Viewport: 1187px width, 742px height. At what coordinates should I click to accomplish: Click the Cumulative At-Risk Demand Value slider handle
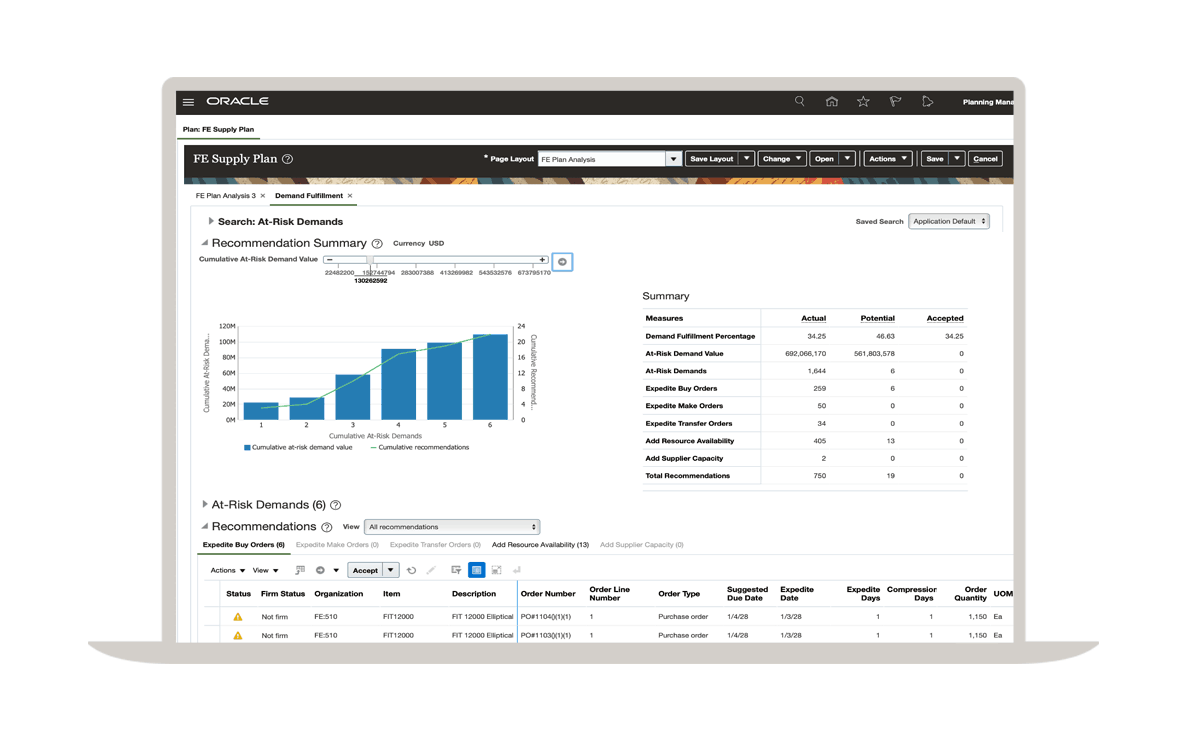pos(369,260)
